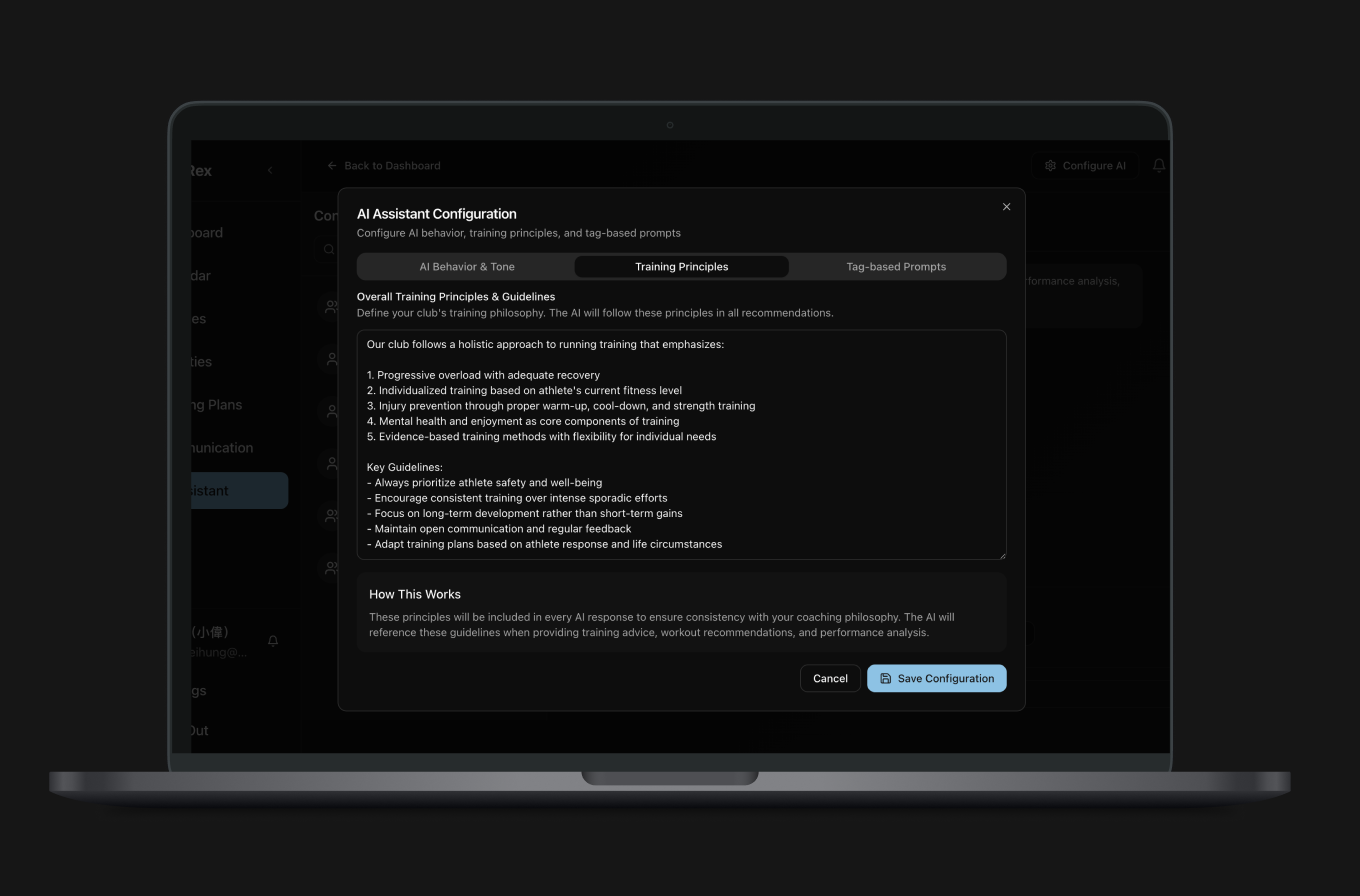The width and height of the screenshot is (1360, 896).
Task: Click the search icon in the conversations panel
Action: [x=327, y=249]
